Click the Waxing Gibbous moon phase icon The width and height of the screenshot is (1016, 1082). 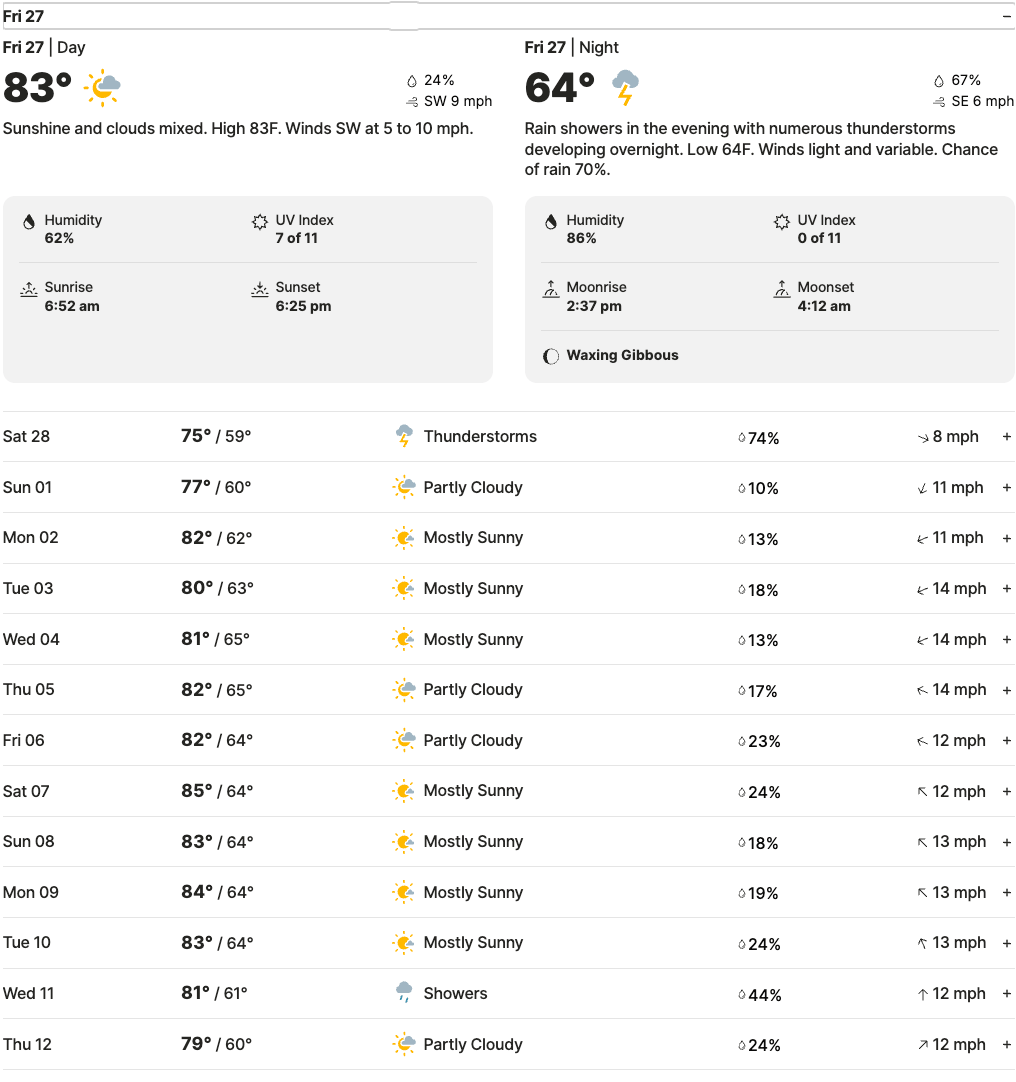point(550,356)
